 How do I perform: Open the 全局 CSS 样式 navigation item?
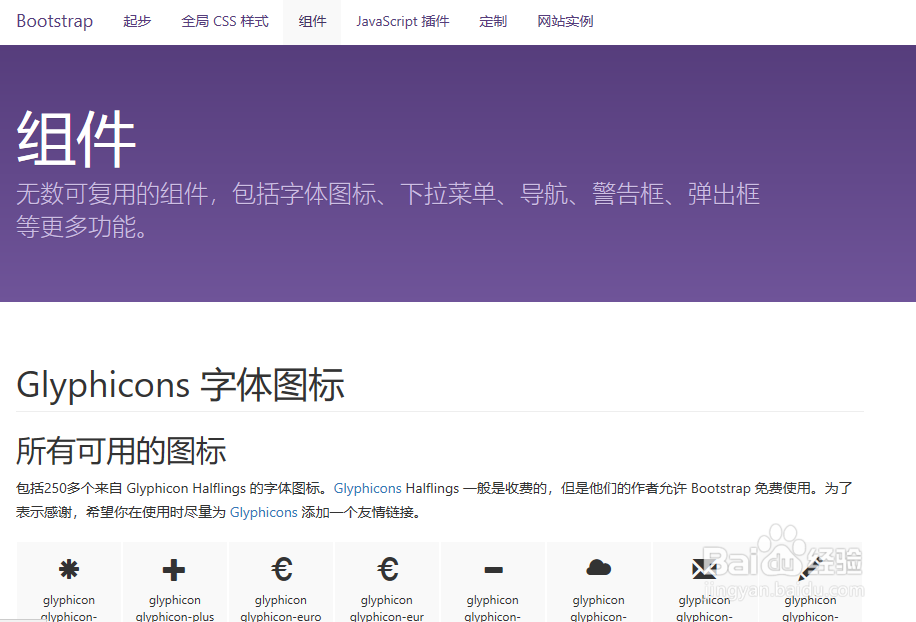[x=225, y=22]
